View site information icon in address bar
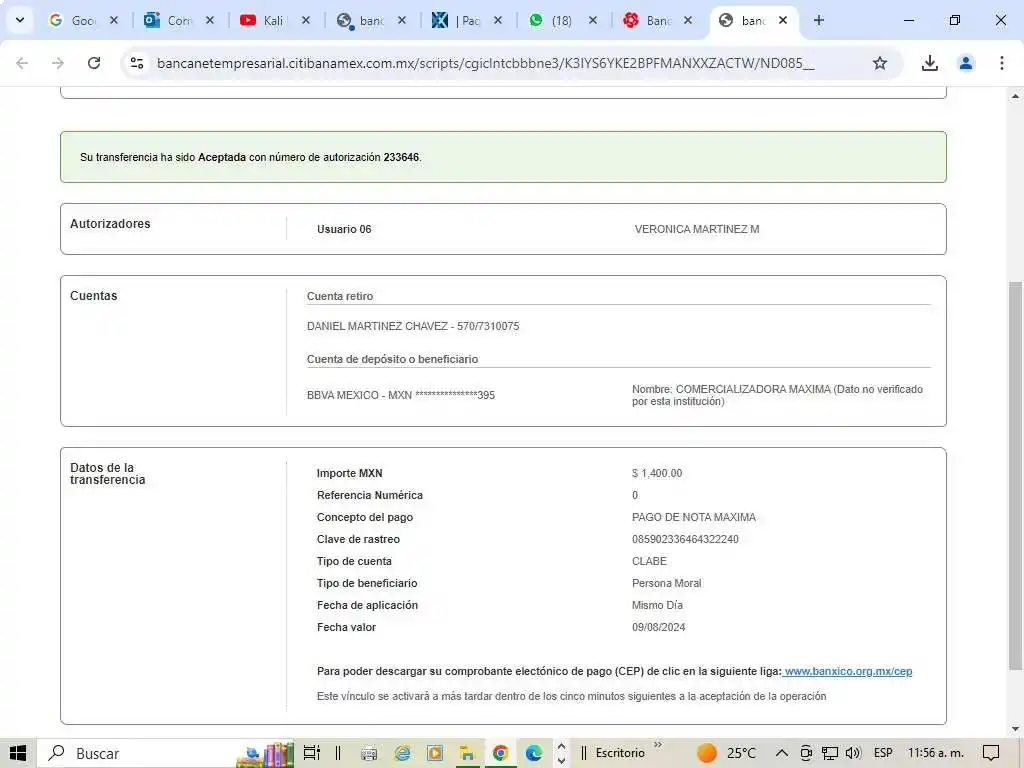 138,63
